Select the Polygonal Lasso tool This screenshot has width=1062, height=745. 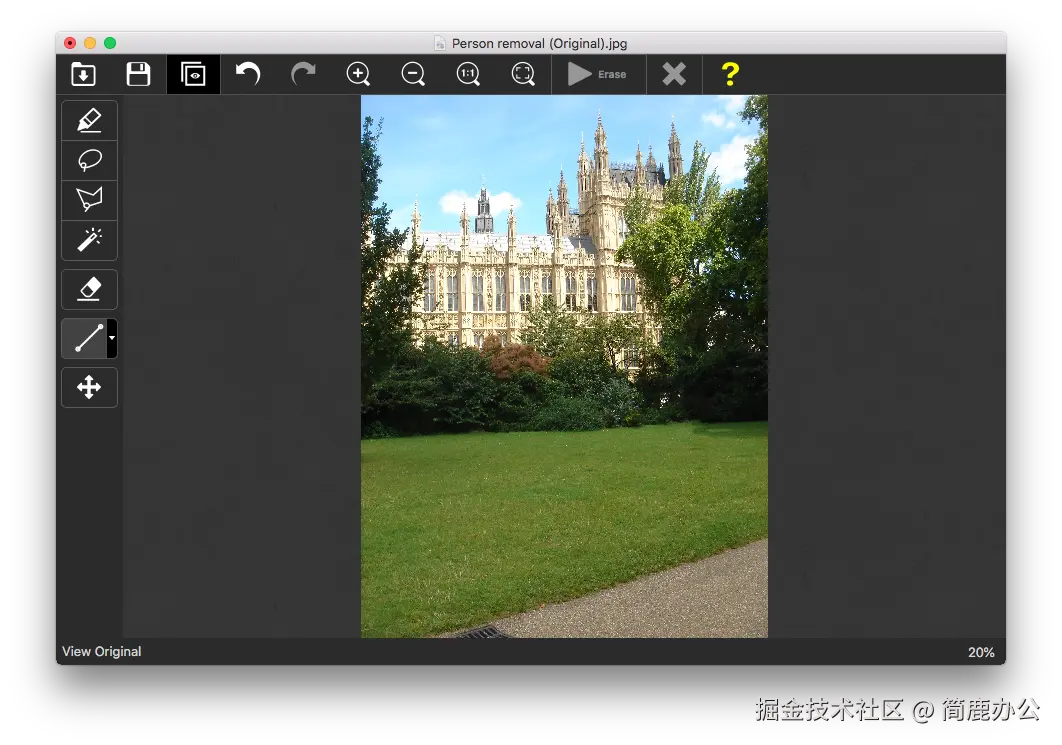[x=89, y=200]
